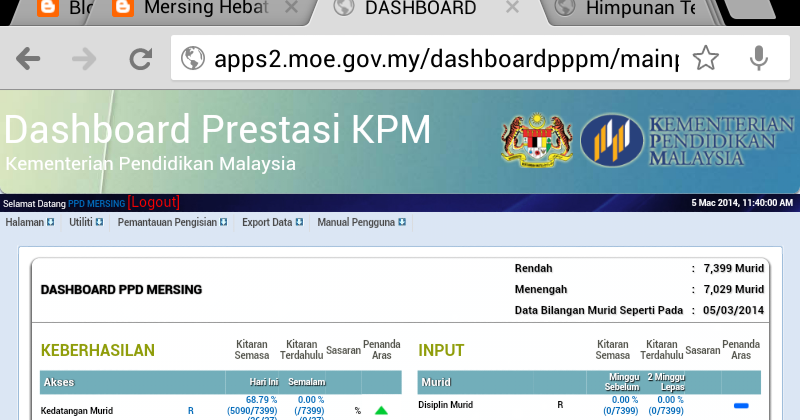Click the Blogger icon on Mersing Hebat tab

coord(123,8)
